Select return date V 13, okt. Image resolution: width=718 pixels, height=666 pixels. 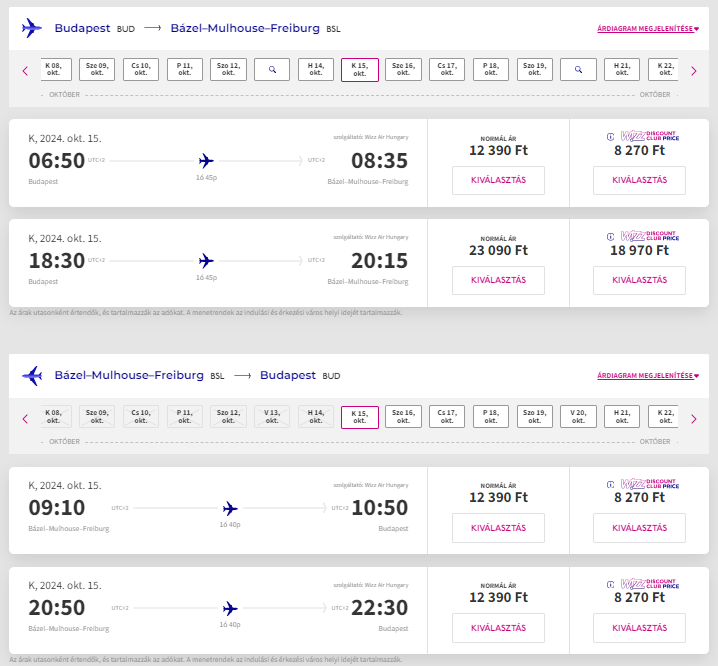tap(271, 418)
